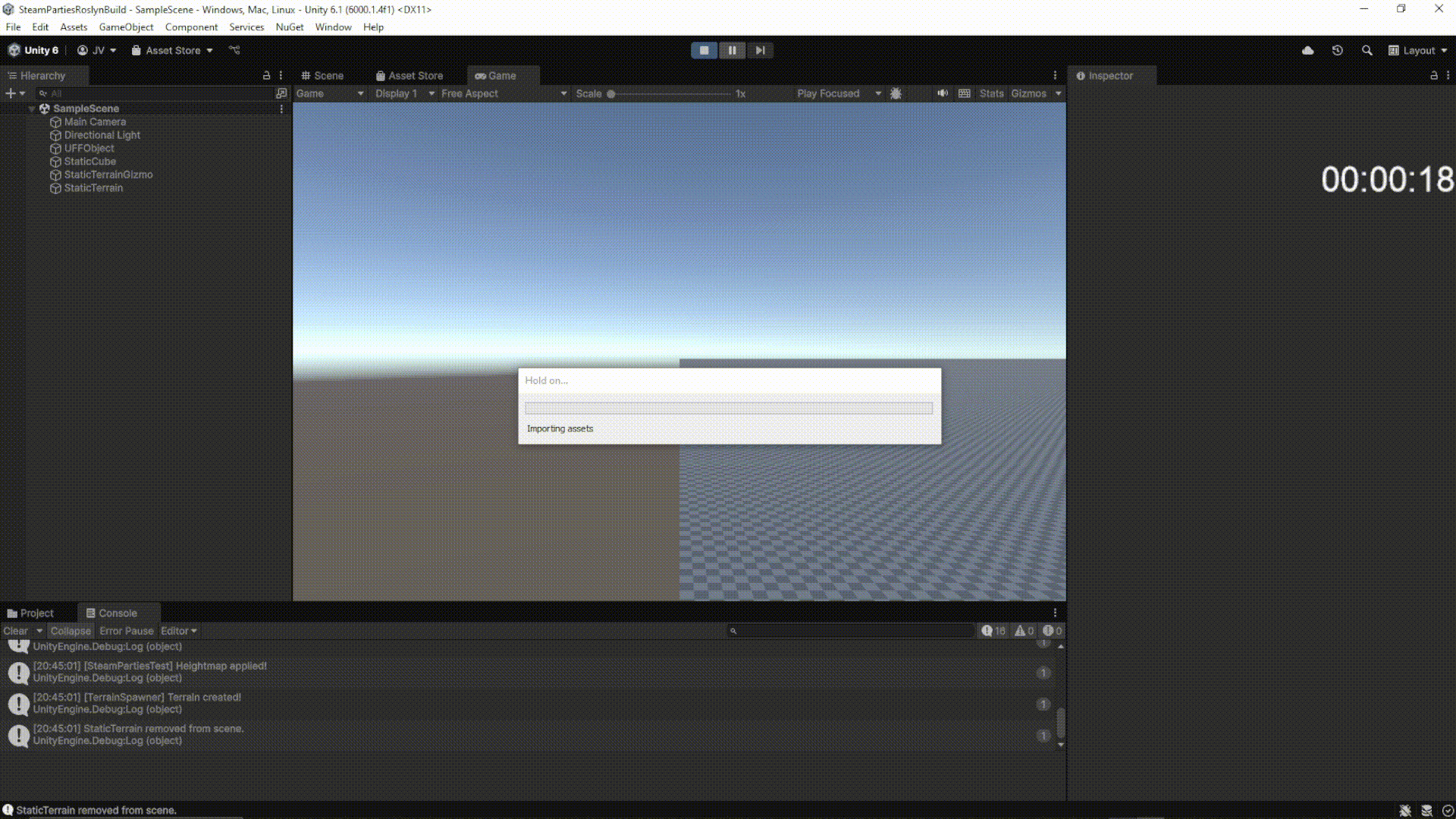Collapse the SampleScene tree
This screenshot has height=819, width=1456.
pyautogui.click(x=32, y=109)
